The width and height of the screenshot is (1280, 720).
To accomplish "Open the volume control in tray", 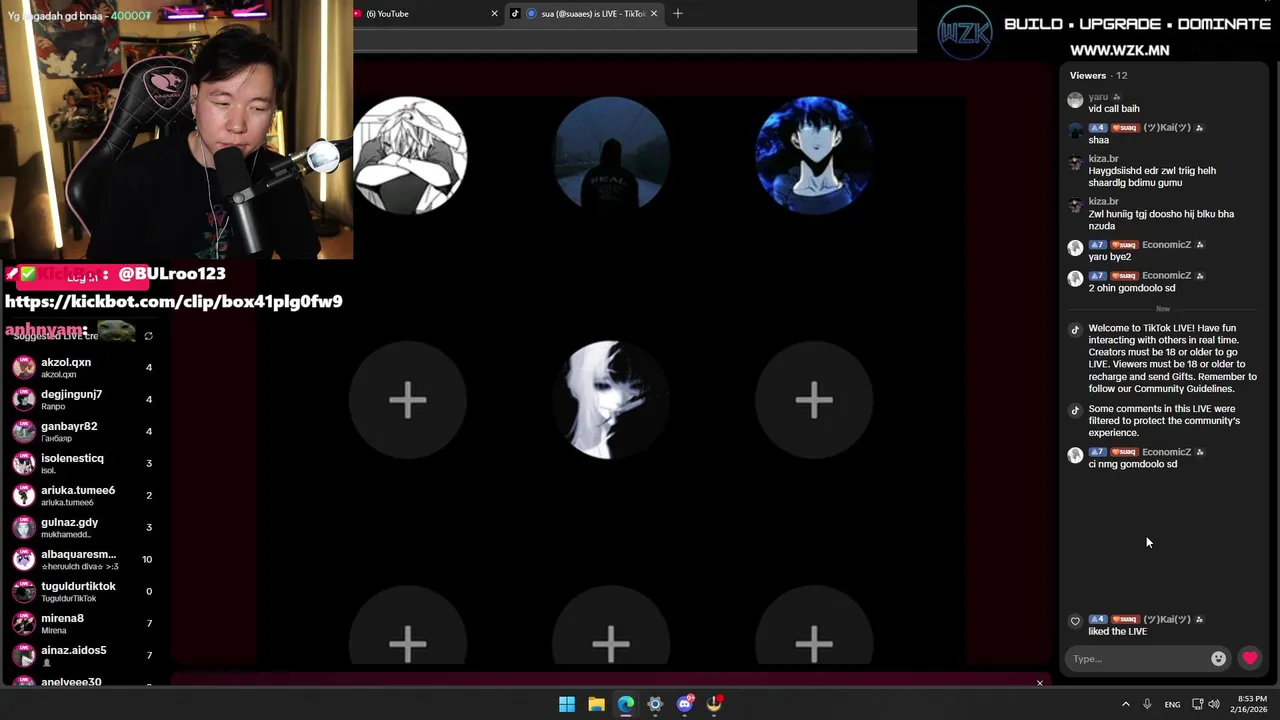I will click(x=1214, y=704).
